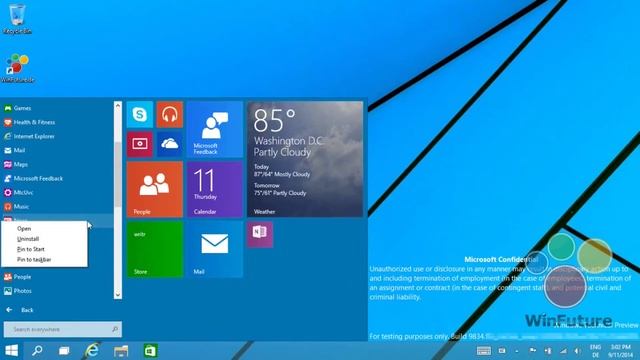Screen dimensions: 640x360
Task: Show hidden tray icons arrow
Action: point(517,351)
